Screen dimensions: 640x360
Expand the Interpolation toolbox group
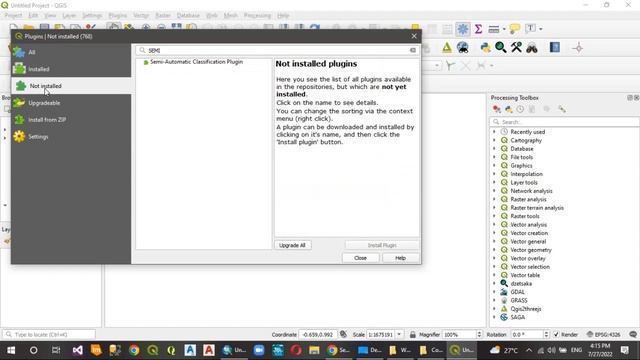(x=494, y=174)
